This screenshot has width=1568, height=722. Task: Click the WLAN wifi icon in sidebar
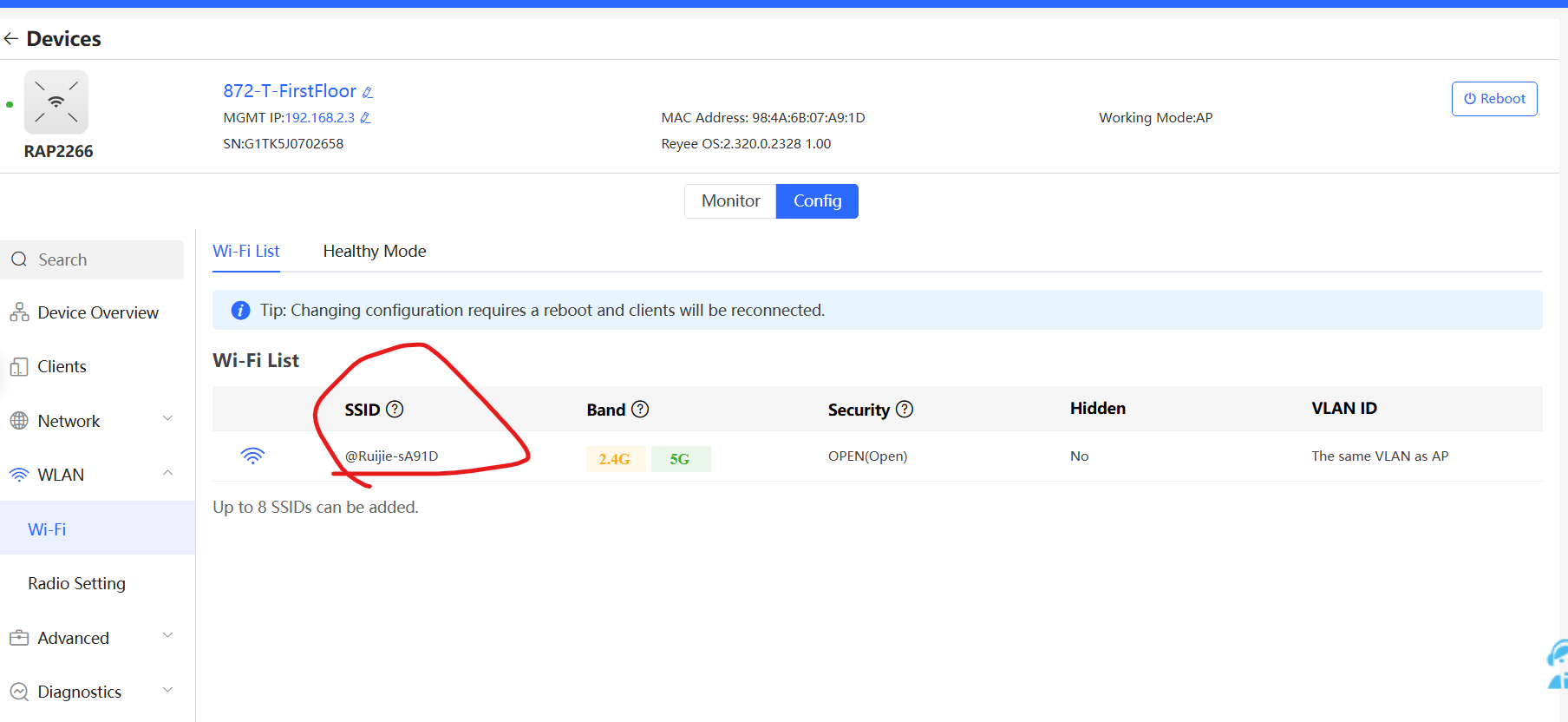pyautogui.click(x=19, y=475)
